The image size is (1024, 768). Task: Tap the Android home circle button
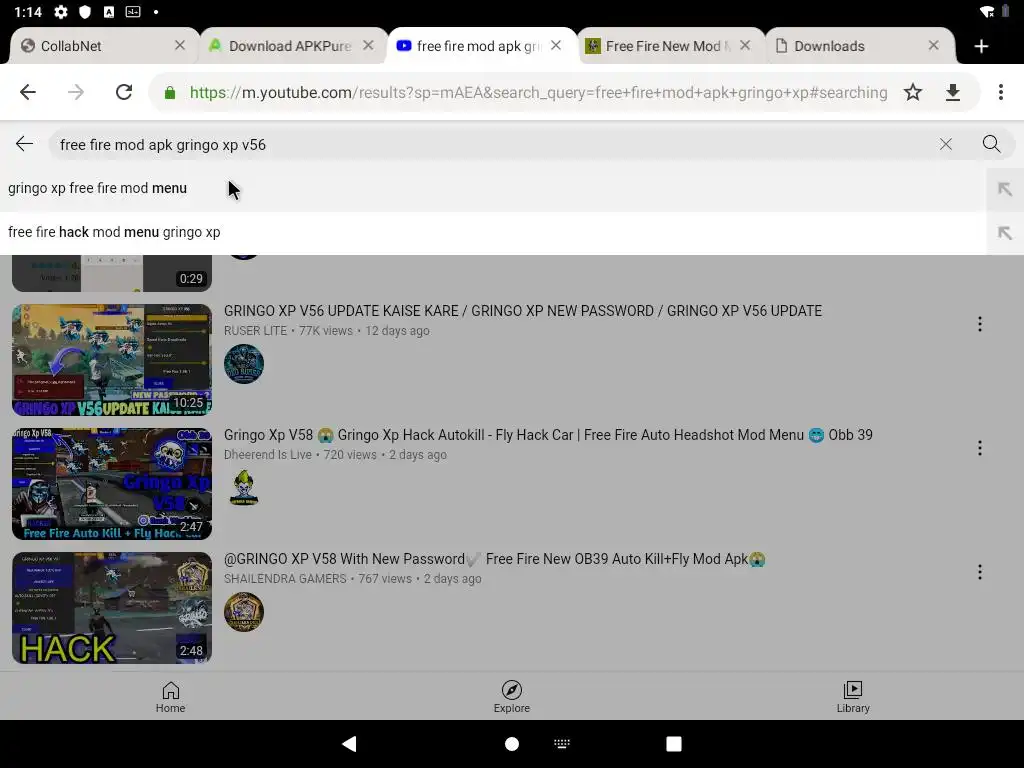512,744
